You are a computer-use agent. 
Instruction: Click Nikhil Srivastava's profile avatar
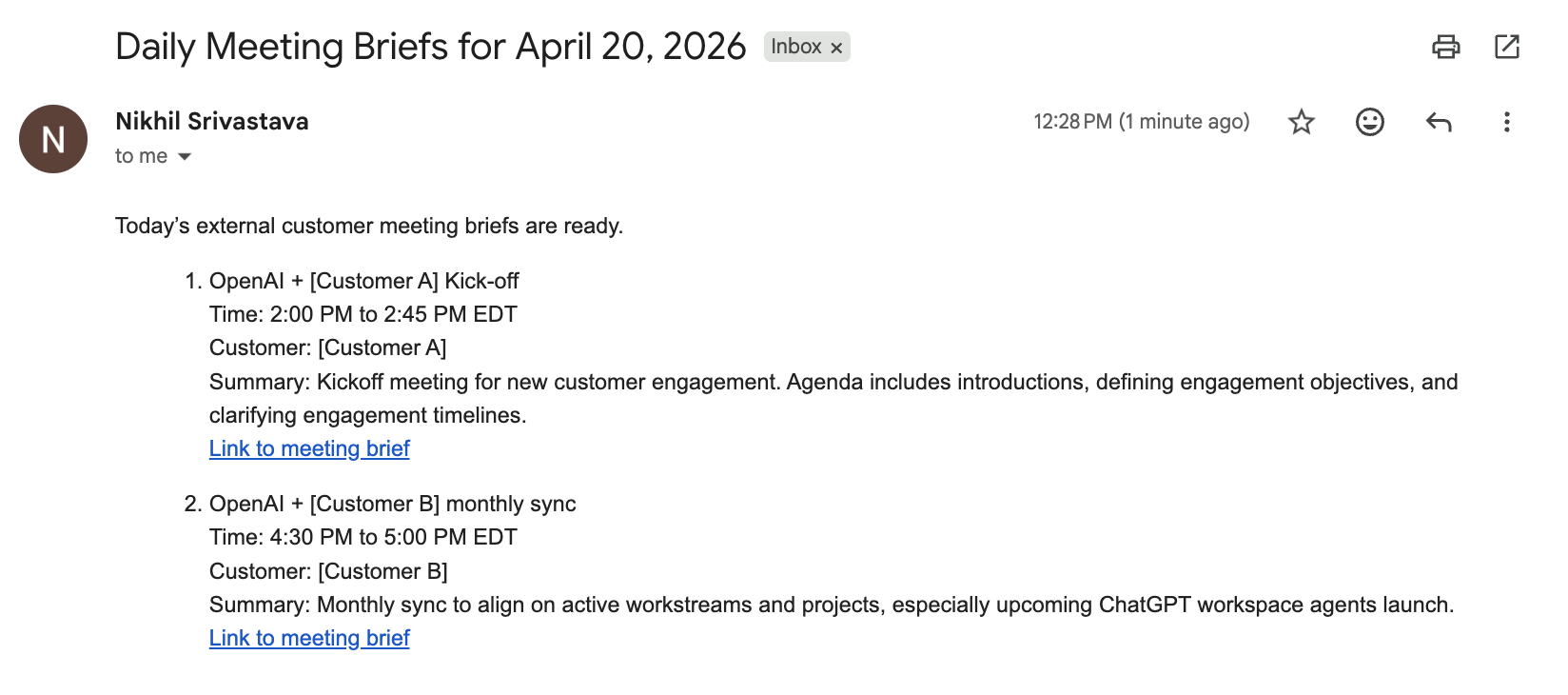coord(52,139)
